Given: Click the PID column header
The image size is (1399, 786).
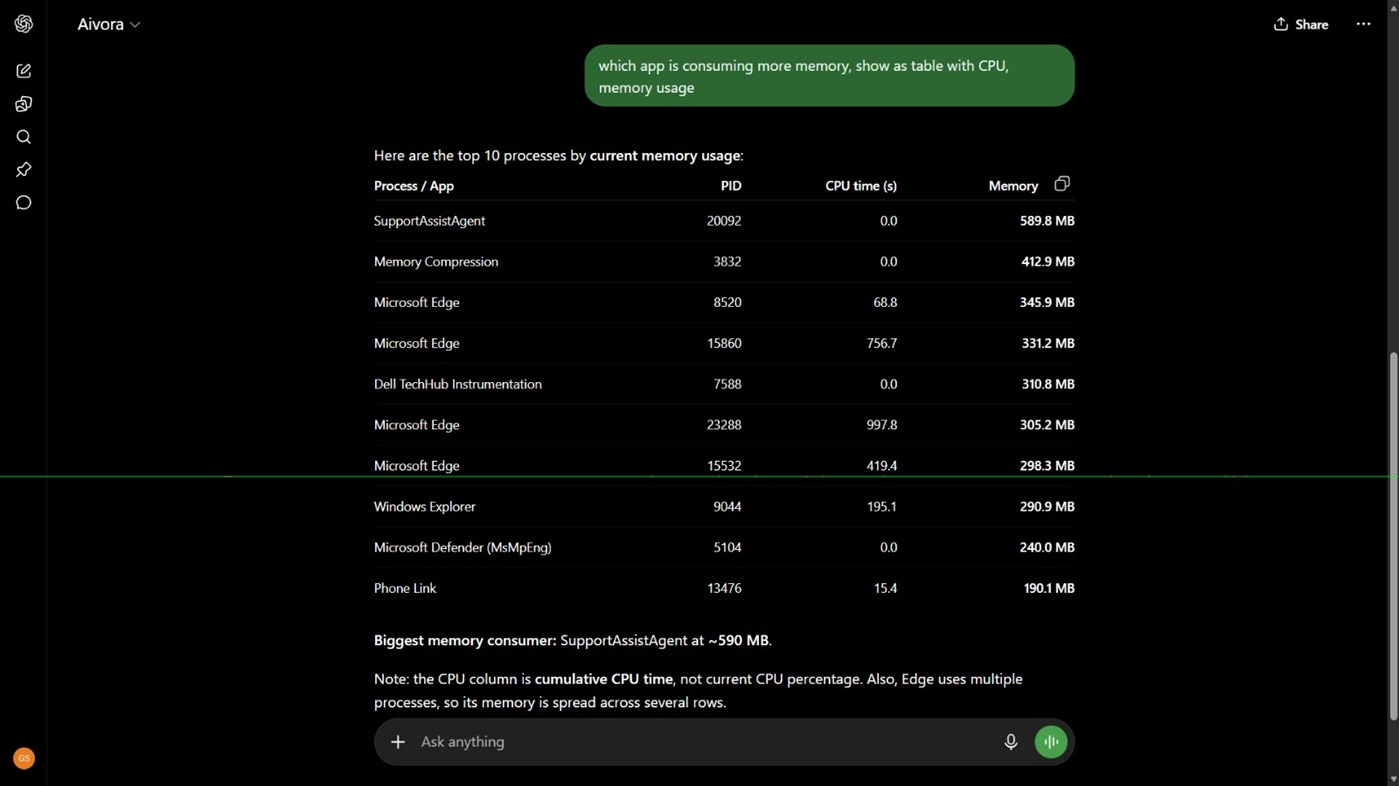Looking at the screenshot, I should 731,186.
